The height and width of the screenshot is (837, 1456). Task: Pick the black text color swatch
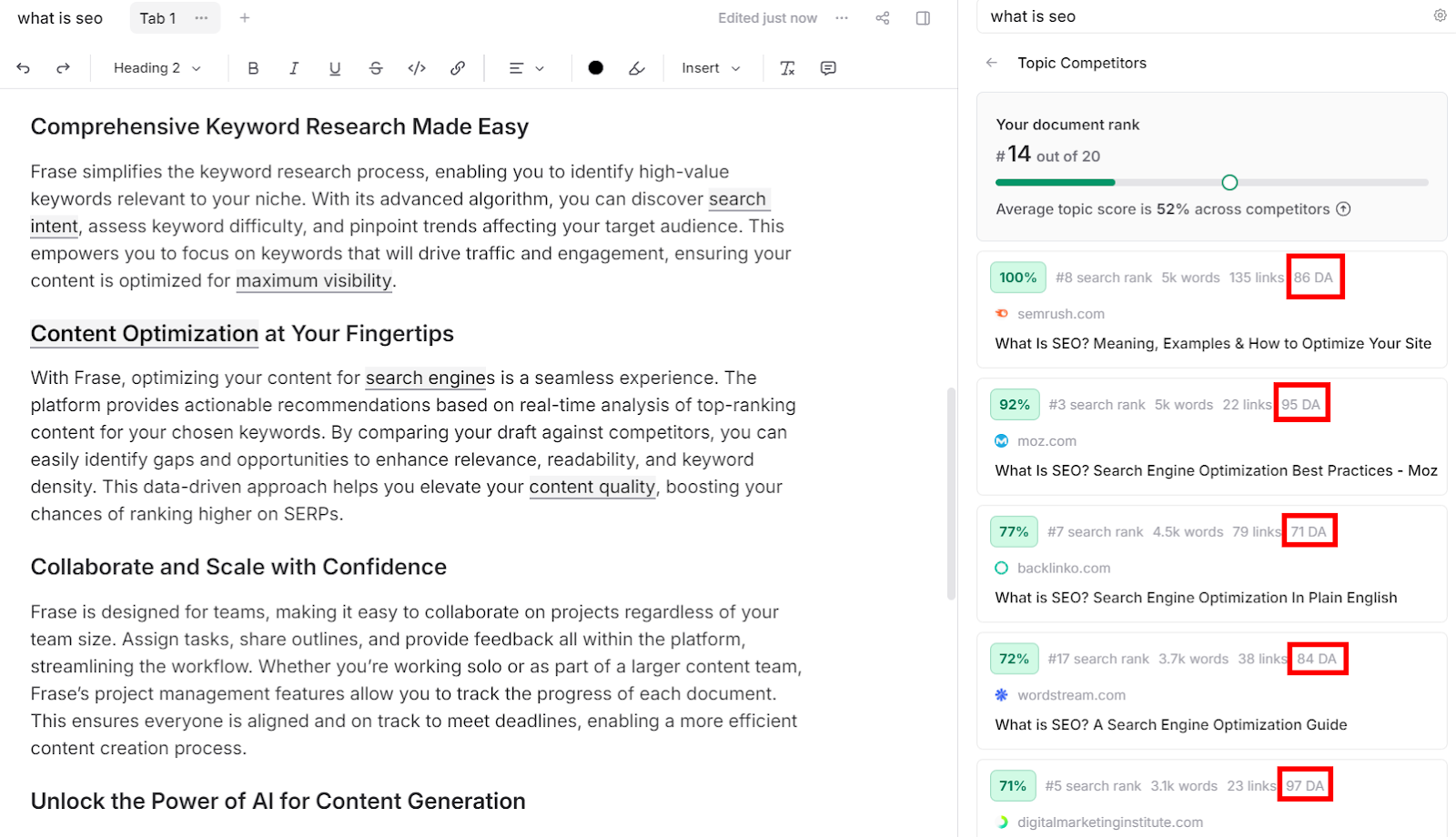596,68
